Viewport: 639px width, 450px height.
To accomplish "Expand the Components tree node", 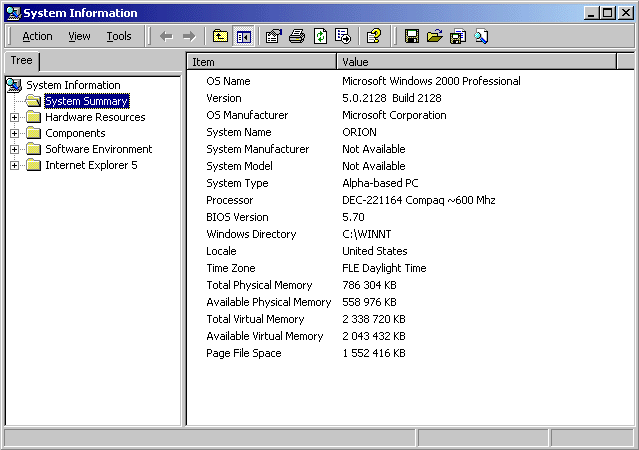I will click(x=15, y=133).
